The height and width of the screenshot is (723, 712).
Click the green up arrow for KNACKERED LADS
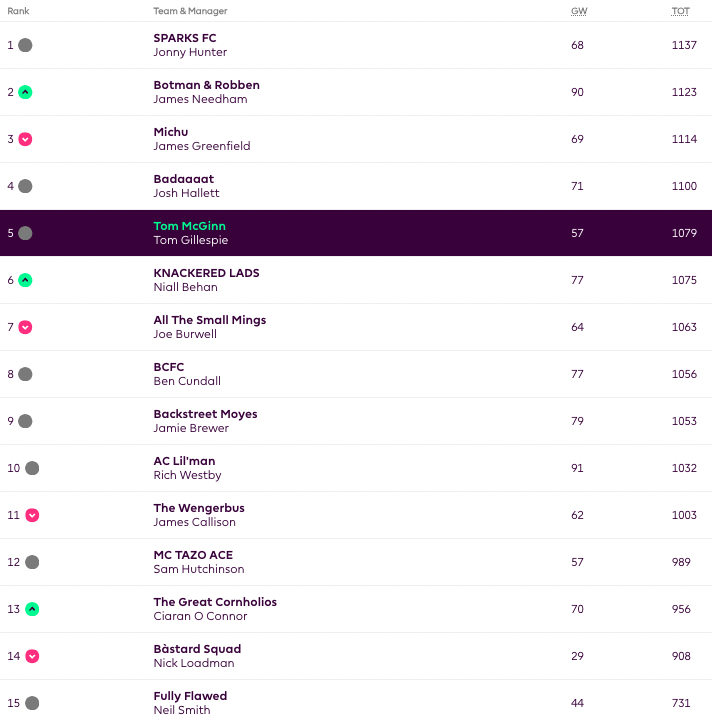coord(25,280)
